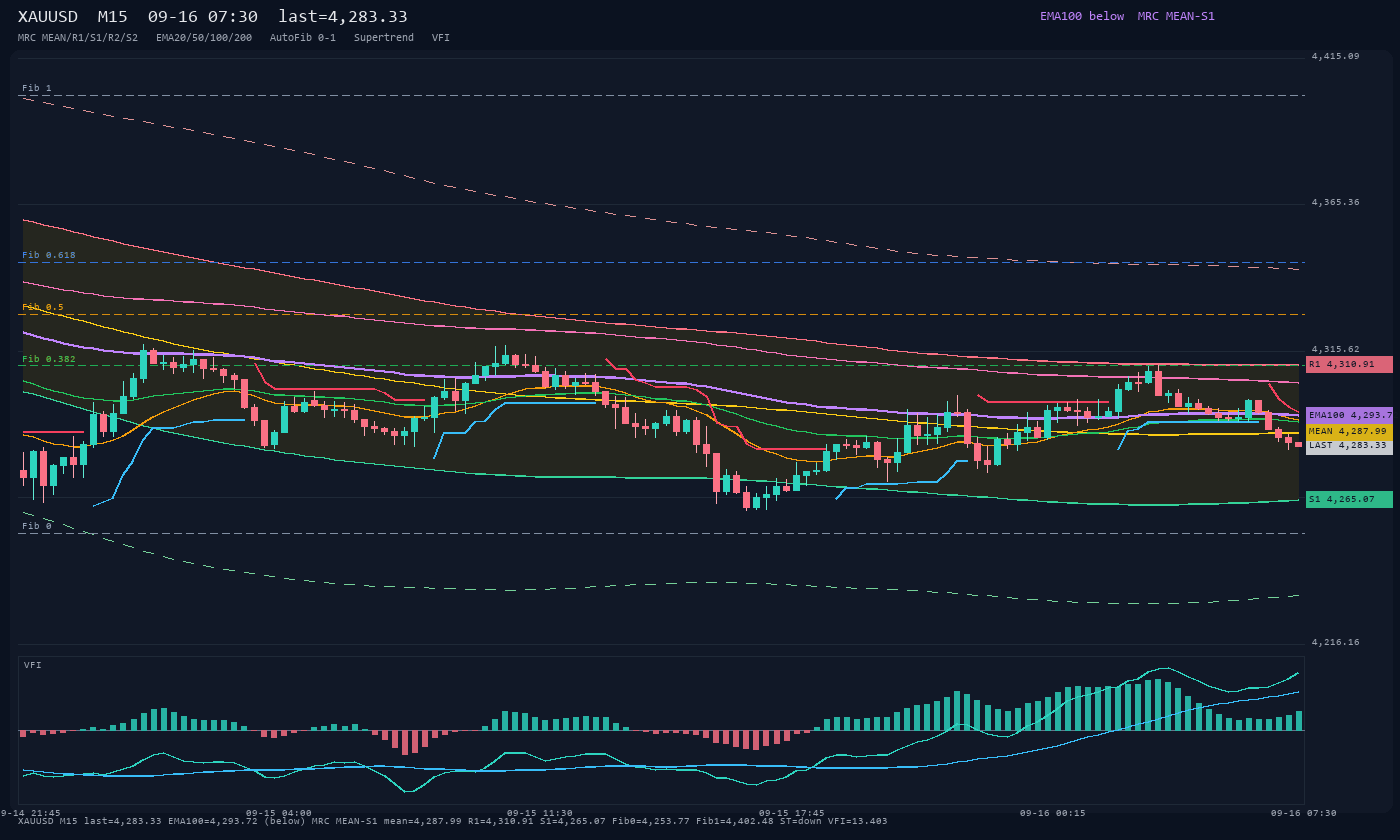The image size is (1400, 840).
Task: Click the VFI label inside the lower indicator panel
Action: click(33, 665)
